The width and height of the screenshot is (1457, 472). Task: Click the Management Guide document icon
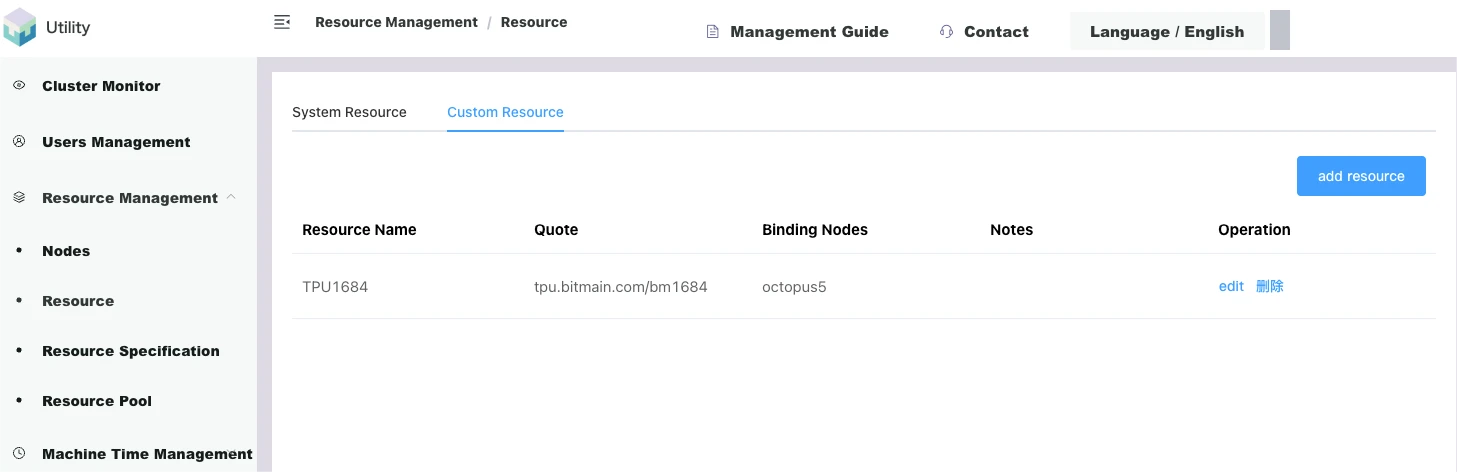[713, 32]
